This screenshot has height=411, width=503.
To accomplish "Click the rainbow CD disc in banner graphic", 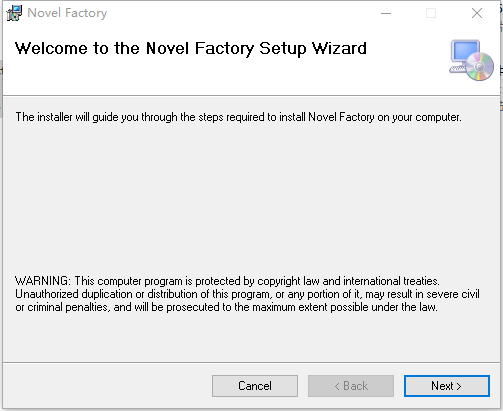I will (480, 66).
